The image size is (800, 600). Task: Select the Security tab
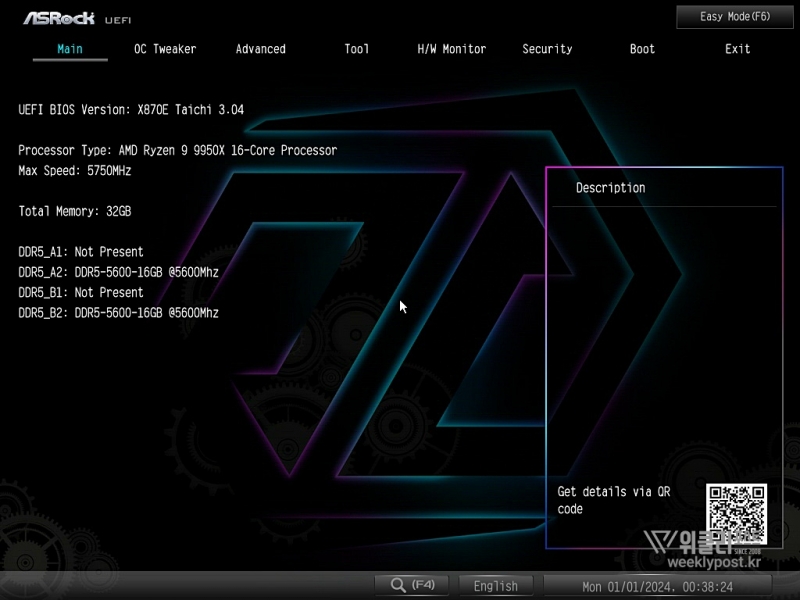pos(547,49)
